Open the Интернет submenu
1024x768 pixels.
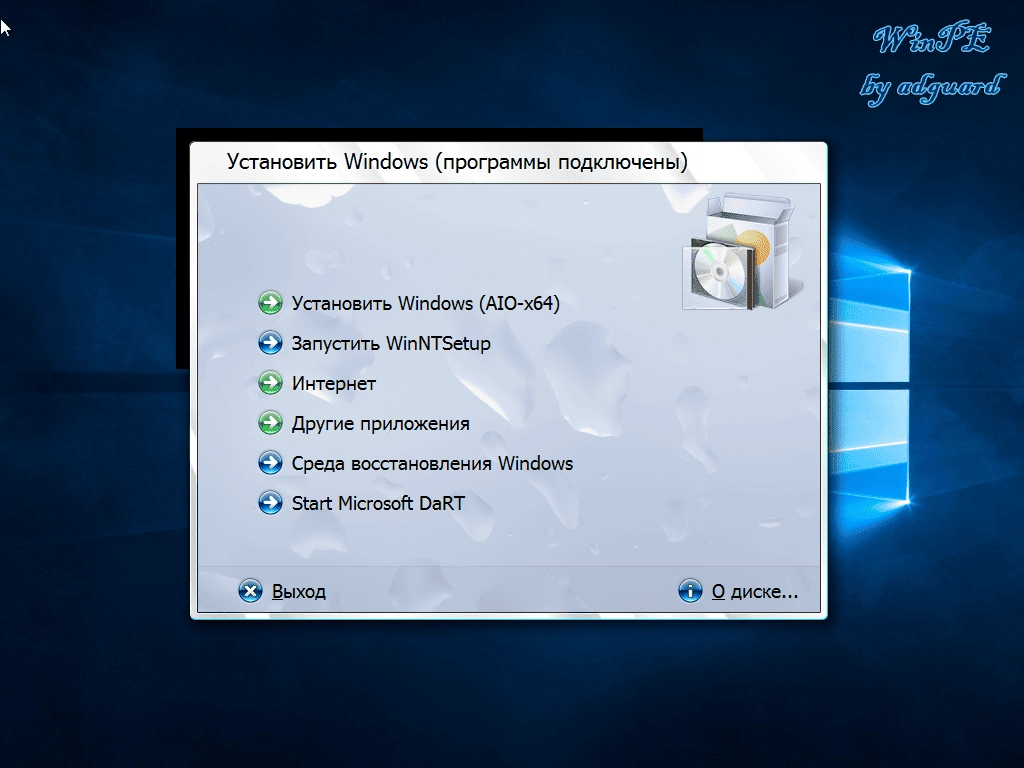[x=333, y=384]
